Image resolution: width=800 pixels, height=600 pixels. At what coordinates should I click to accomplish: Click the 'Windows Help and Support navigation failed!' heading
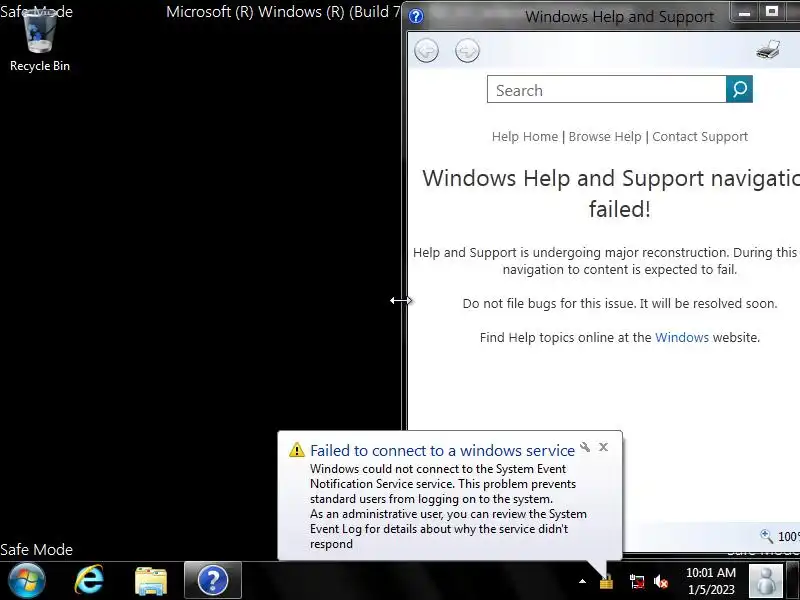pyautogui.click(x=611, y=193)
